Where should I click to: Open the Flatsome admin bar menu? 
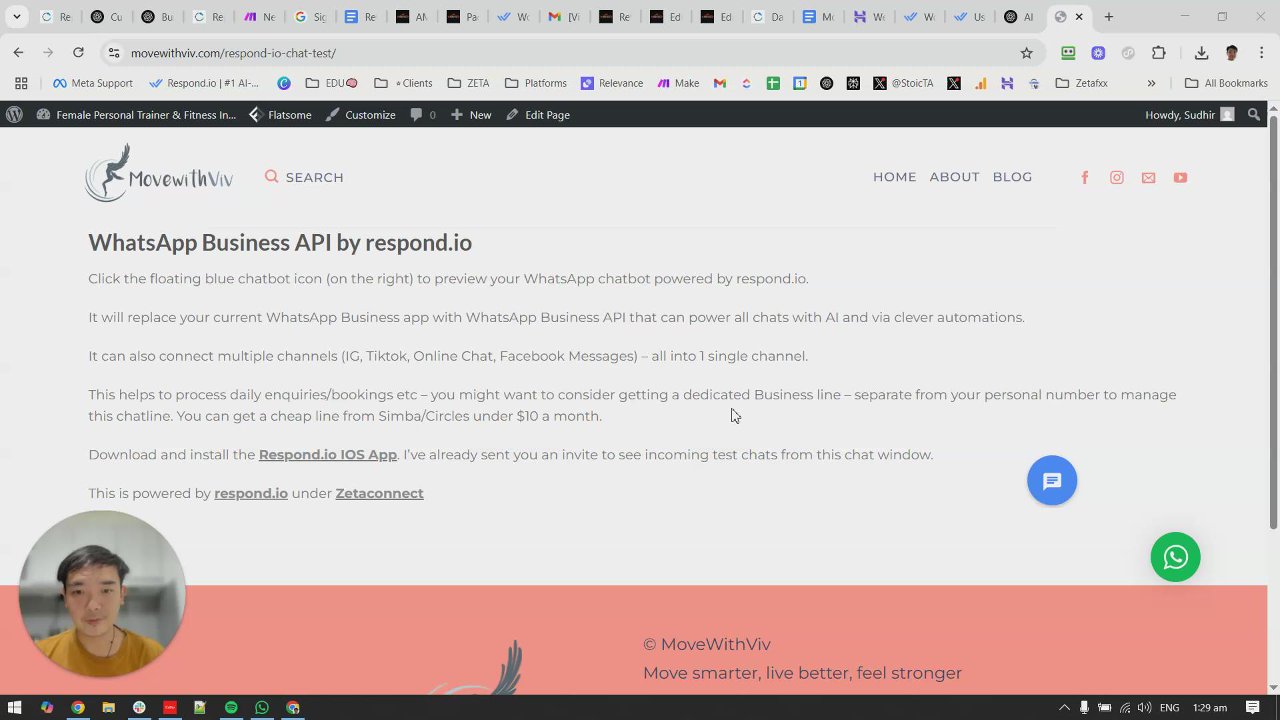pos(280,115)
